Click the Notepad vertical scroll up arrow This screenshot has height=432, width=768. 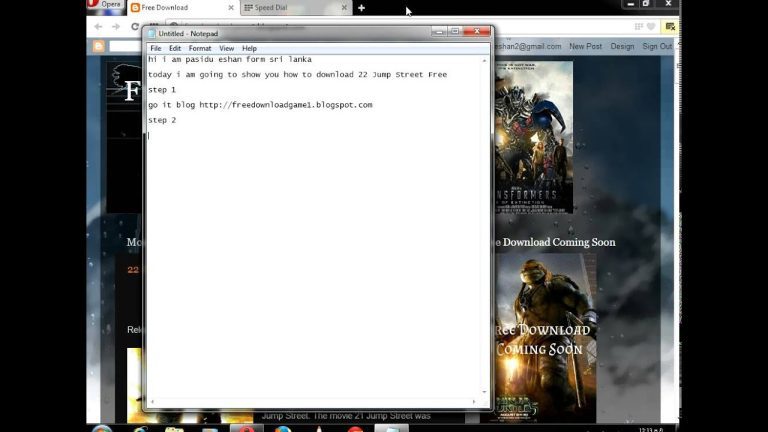(x=484, y=60)
